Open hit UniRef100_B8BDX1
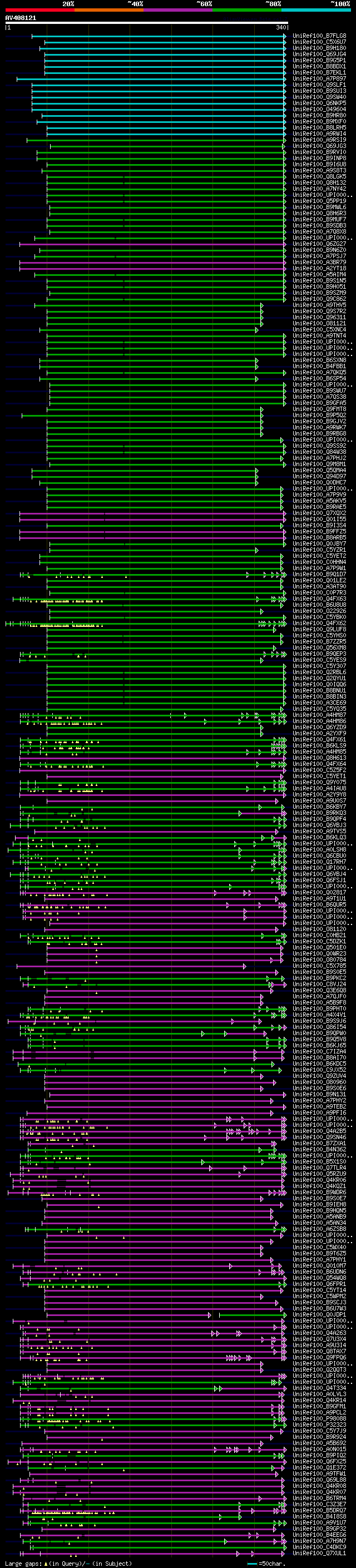 319,66
